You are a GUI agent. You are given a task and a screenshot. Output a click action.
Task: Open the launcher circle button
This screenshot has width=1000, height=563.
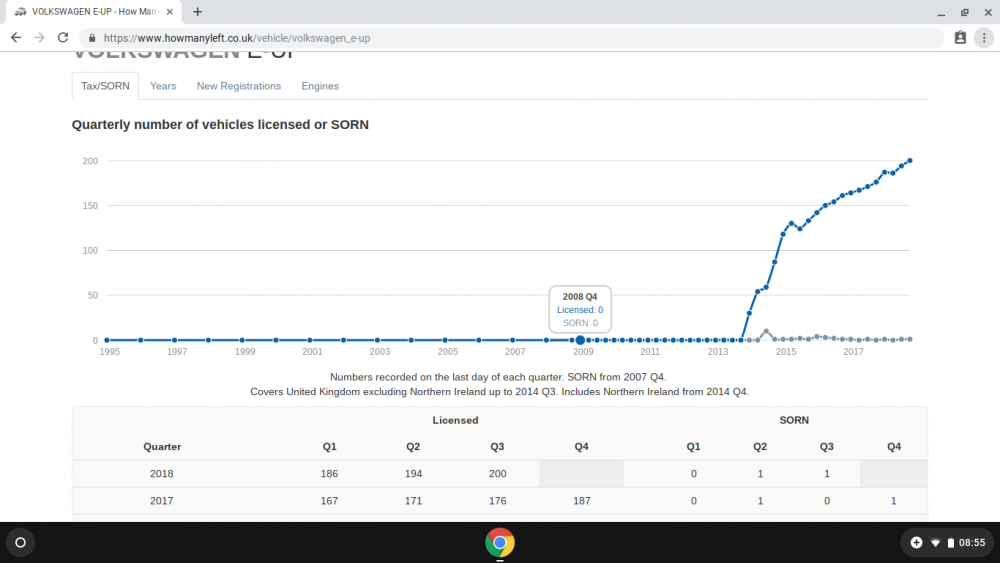click(x=20, y=543)
